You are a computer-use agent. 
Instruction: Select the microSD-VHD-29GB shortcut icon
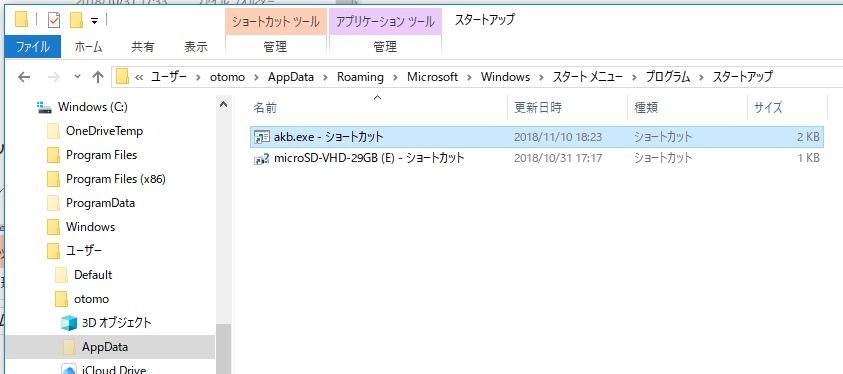pyautogui.click(x=262, y=159)
